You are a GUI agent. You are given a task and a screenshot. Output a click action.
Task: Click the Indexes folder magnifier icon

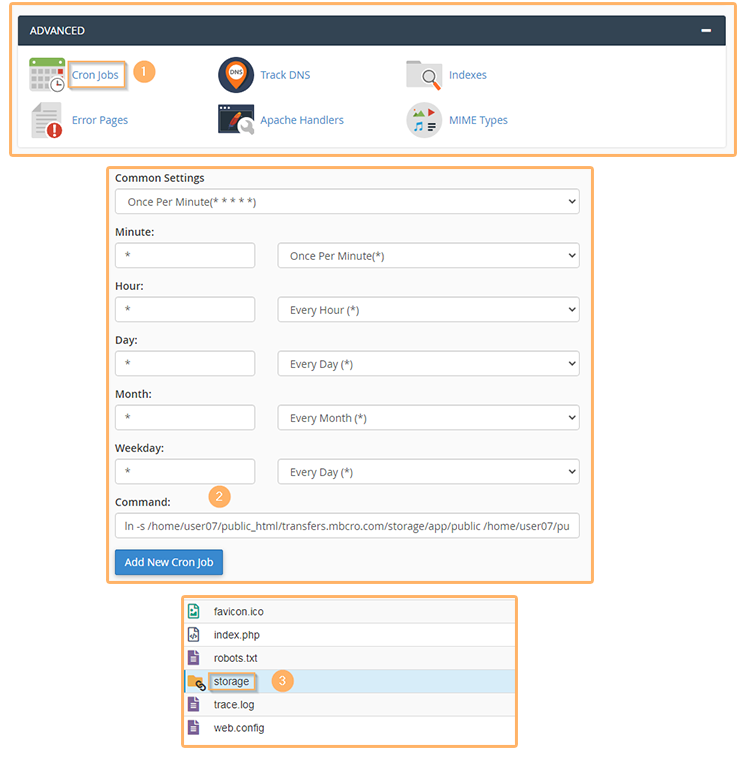point(424,75)
